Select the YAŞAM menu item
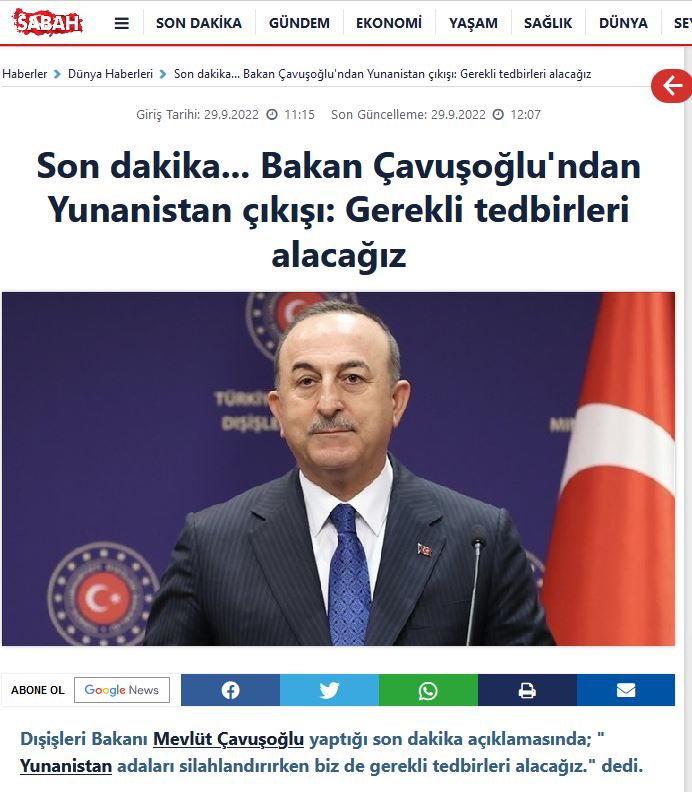 (473, 23)
